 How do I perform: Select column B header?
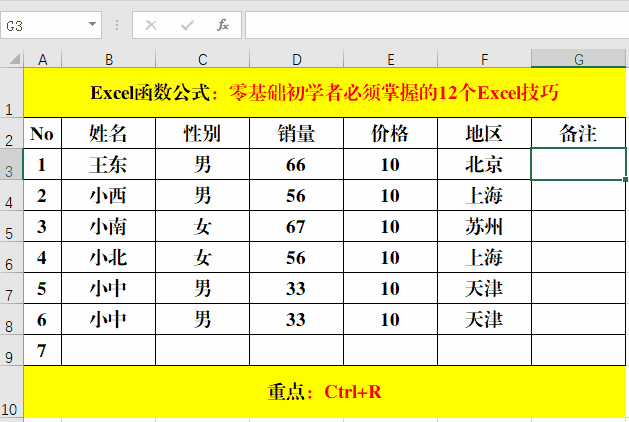coord(108,59)
